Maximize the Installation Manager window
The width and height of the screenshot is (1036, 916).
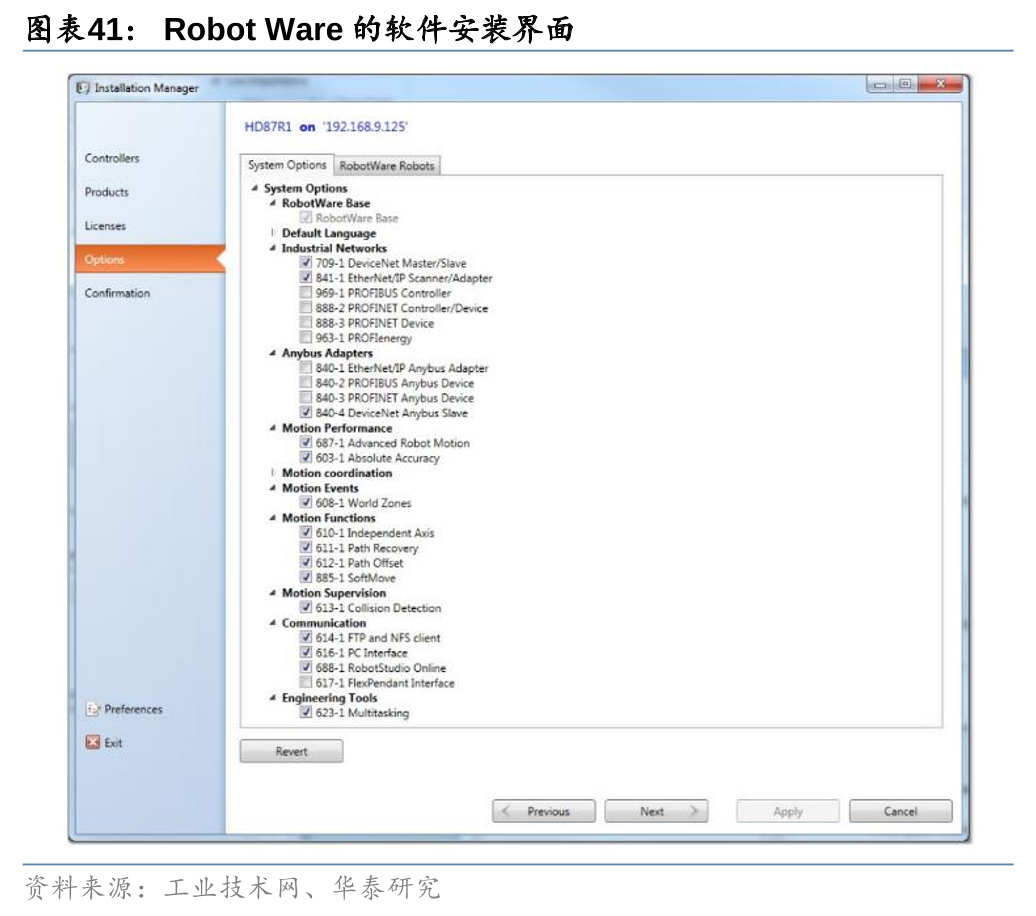click(x=905, y=85)
